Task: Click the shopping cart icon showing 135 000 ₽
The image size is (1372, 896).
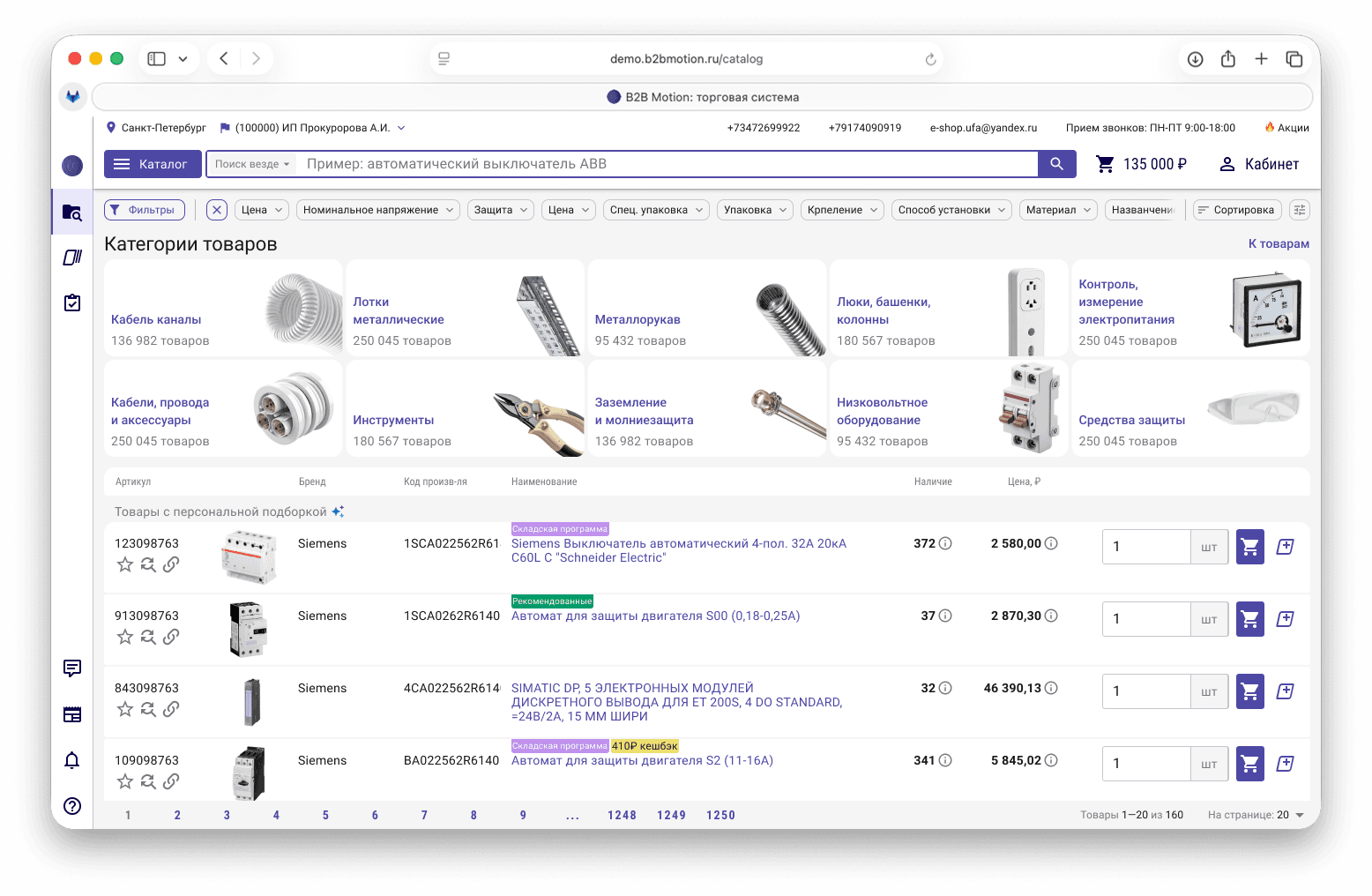Action: click(1105, 164)
